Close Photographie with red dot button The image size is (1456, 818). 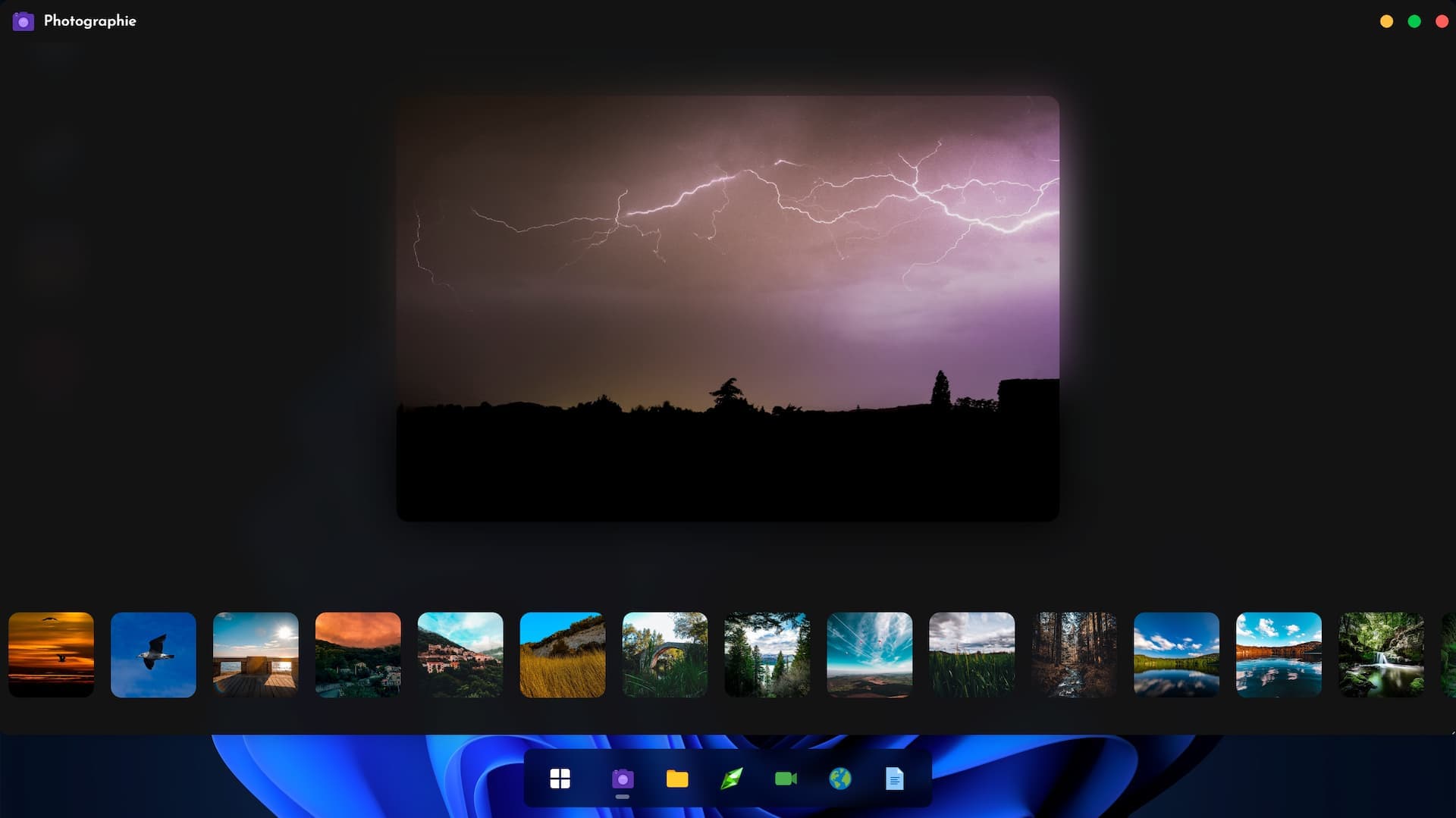(x=1442, y=21)
